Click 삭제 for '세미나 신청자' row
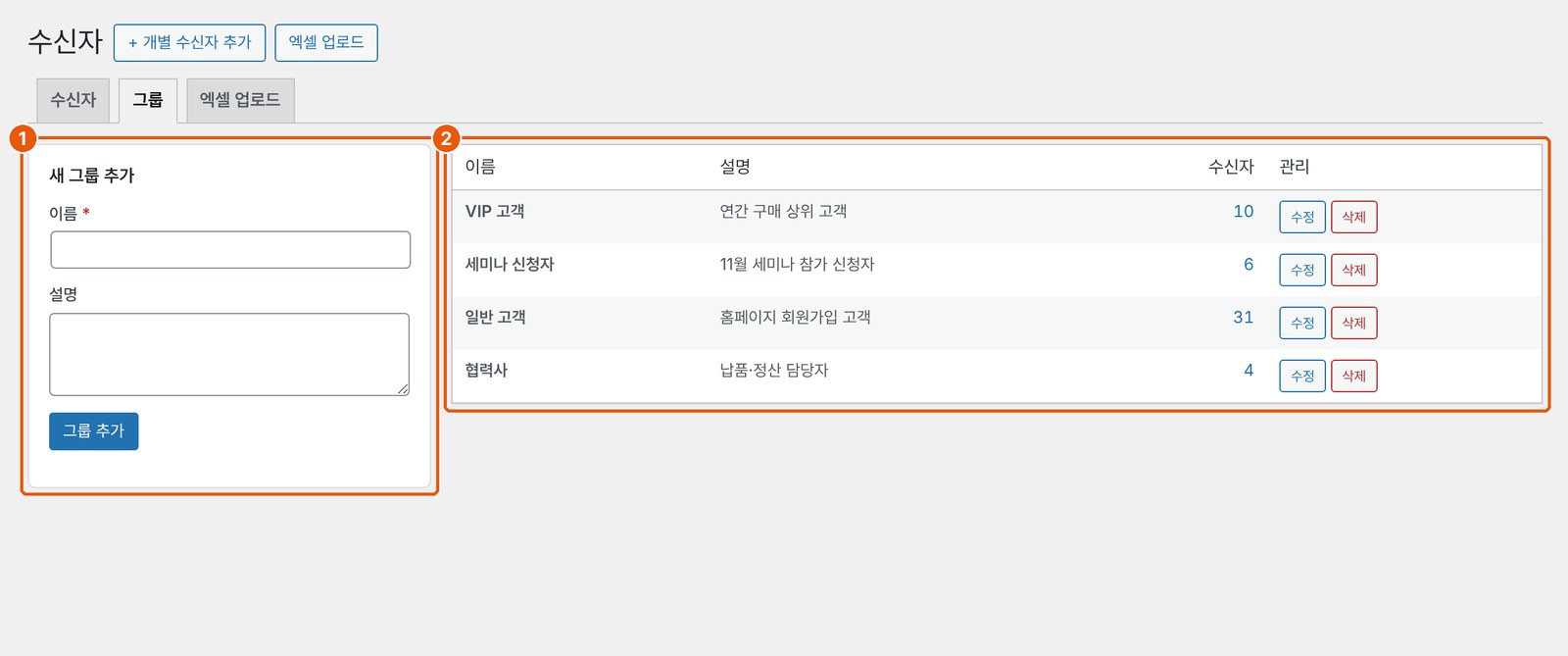Image resolution: width=1568 pixels, height=656 pixels. tap(1354, 270)
